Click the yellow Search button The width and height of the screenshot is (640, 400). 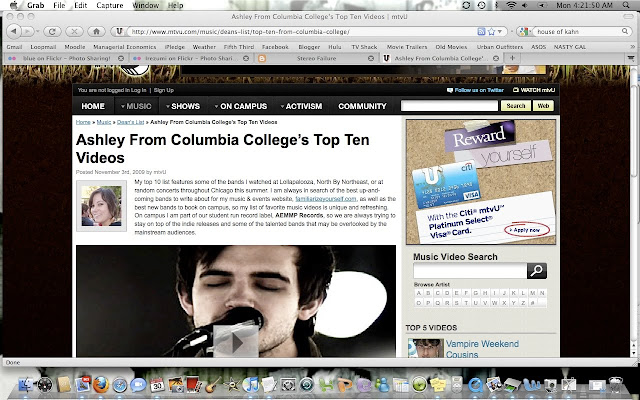click(x=516, y=106)
